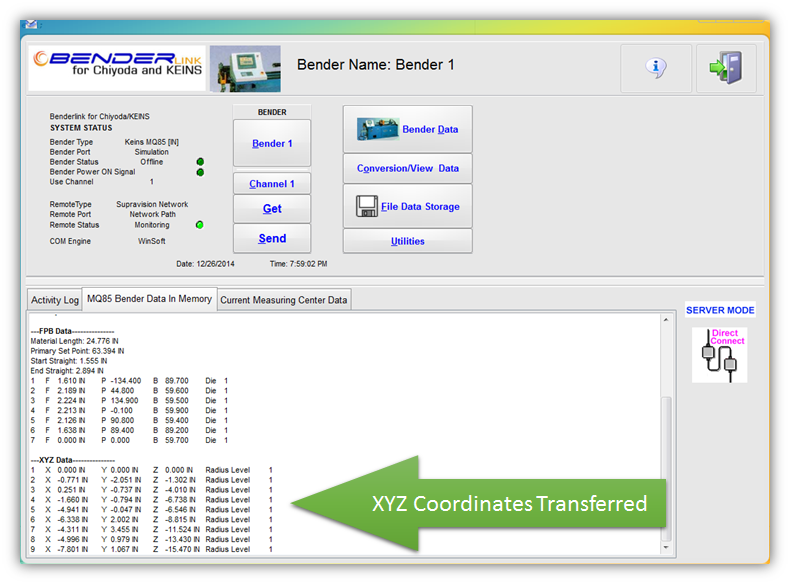790x584 pixels.
Task: Open File Data Storage
Action: pyautogui.click(x=407, y=206)
